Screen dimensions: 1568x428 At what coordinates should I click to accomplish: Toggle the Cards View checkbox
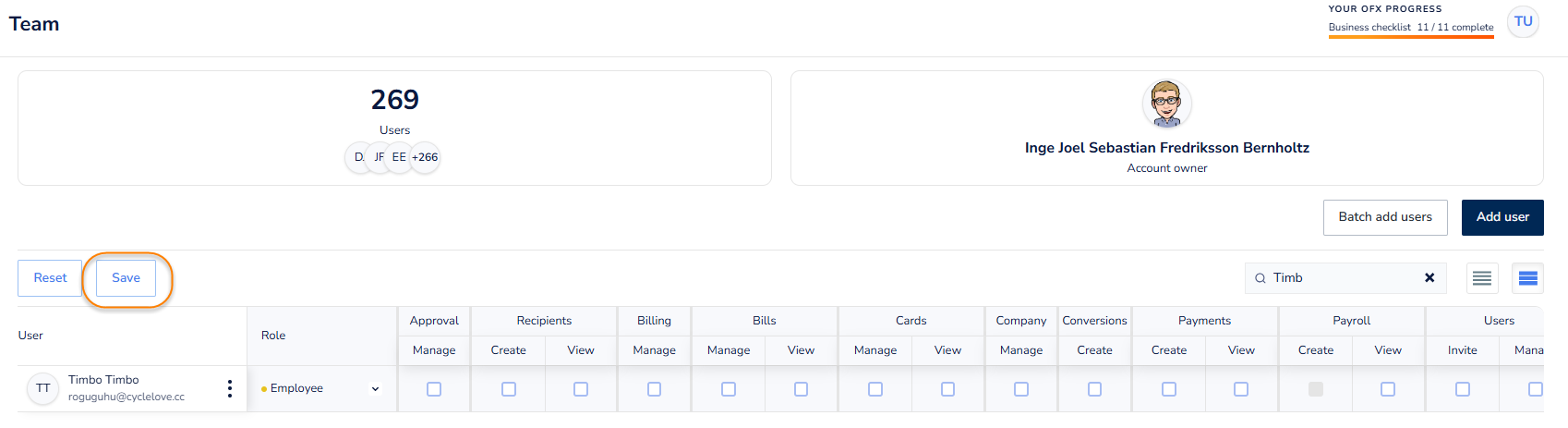(x=947, y=389)
